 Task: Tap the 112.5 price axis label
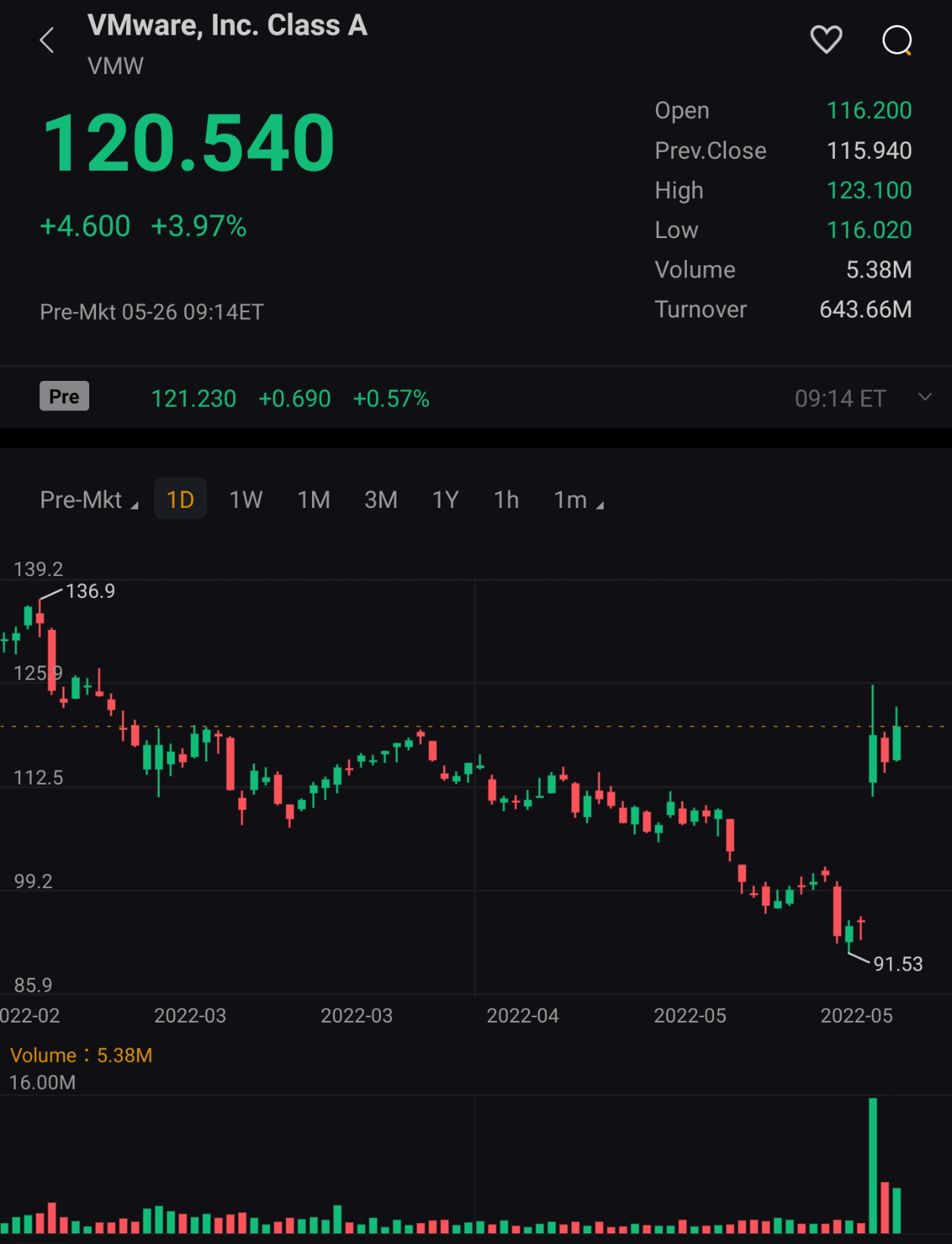(39, 778)
